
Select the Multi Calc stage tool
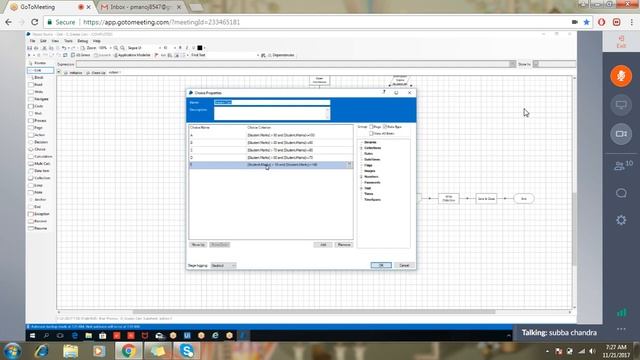(40, 164)
